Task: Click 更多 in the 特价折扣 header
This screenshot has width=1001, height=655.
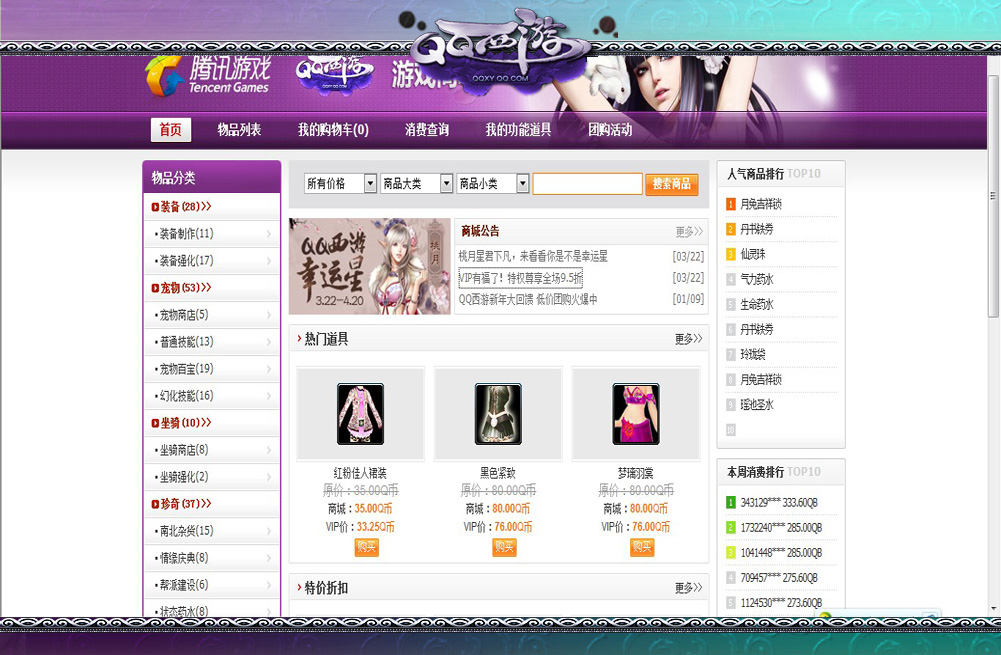Action: pyautogui.click(x=689, y=587)
